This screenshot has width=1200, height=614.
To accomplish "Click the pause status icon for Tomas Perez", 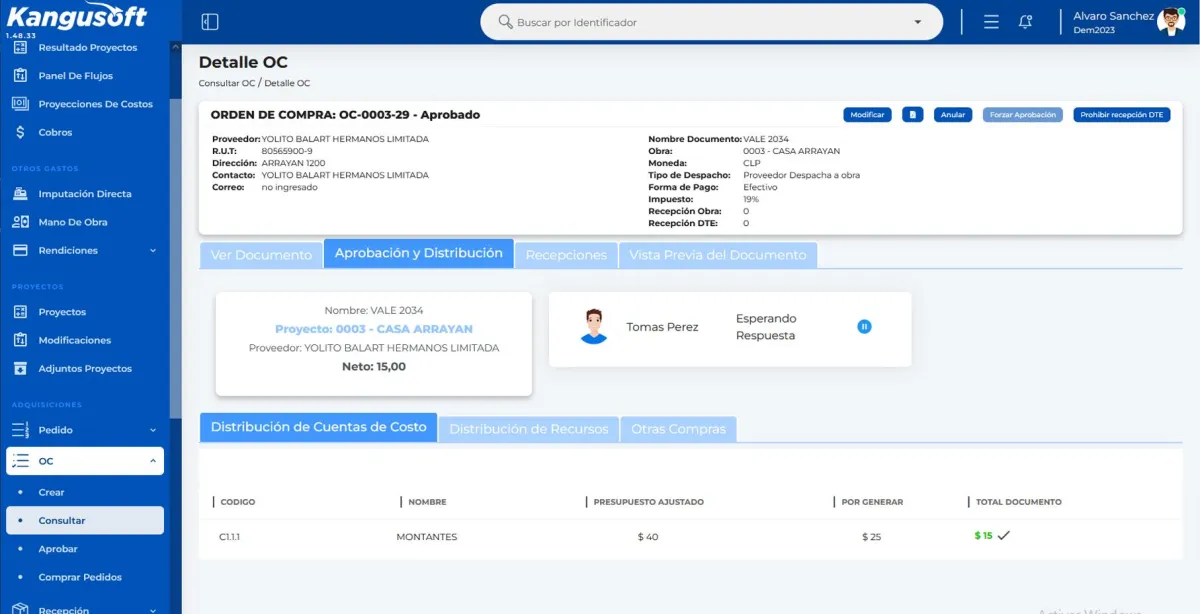I will click(x=864, y=327).
